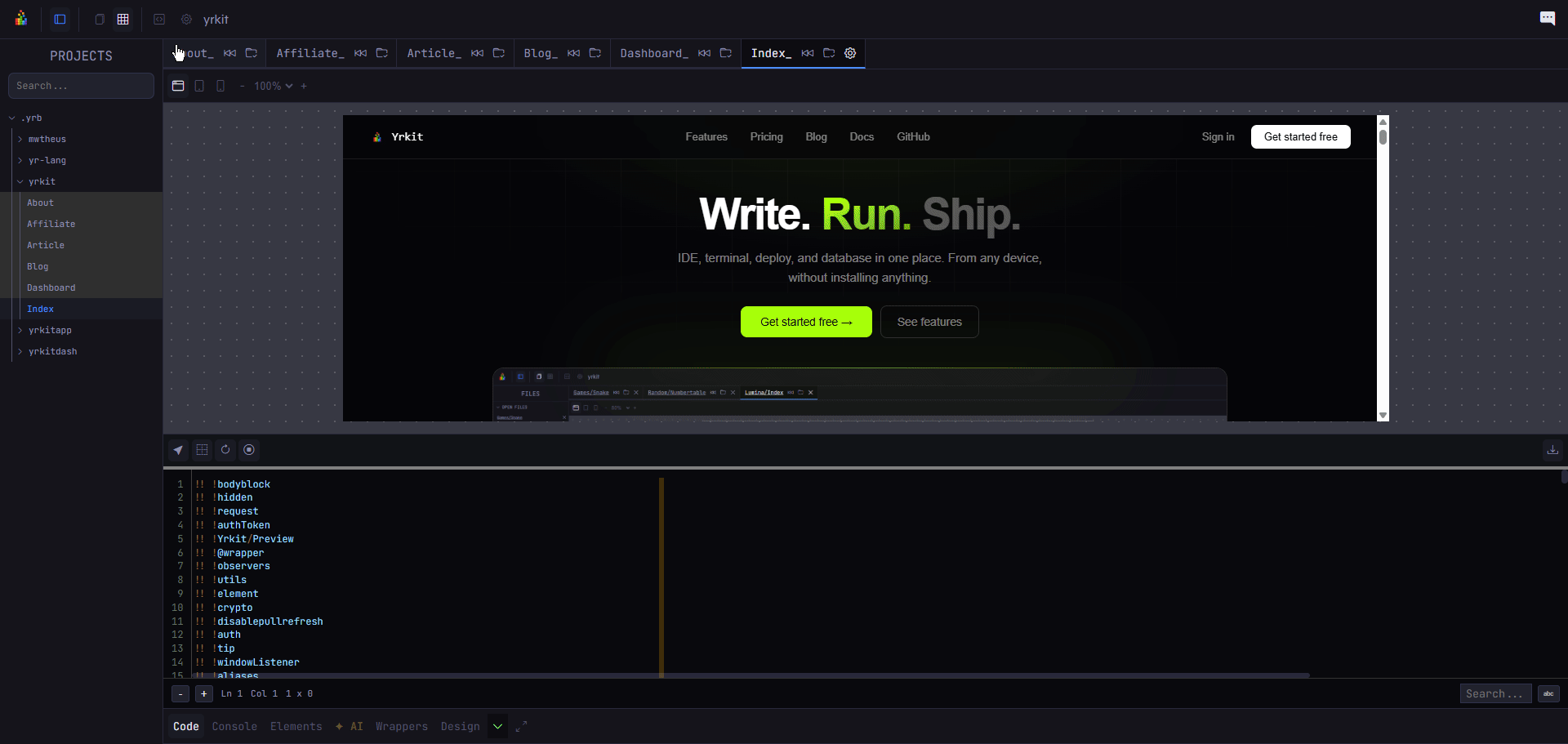The width and height of the screenshot is (1568, 744).
Task: Open the Dashboard file in project tree
Action: 51,288
